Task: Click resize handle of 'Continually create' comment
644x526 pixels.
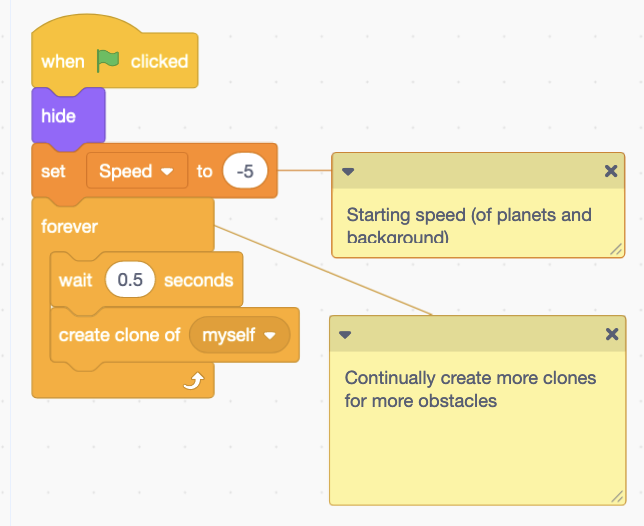Action: (x=616, y=496)
